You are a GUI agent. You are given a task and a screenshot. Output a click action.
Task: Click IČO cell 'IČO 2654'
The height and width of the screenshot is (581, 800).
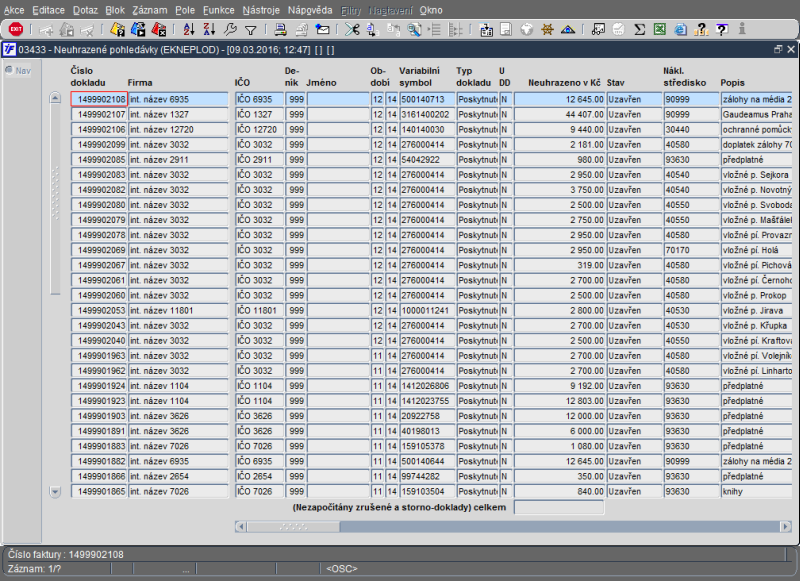click(x=259, y=476)
